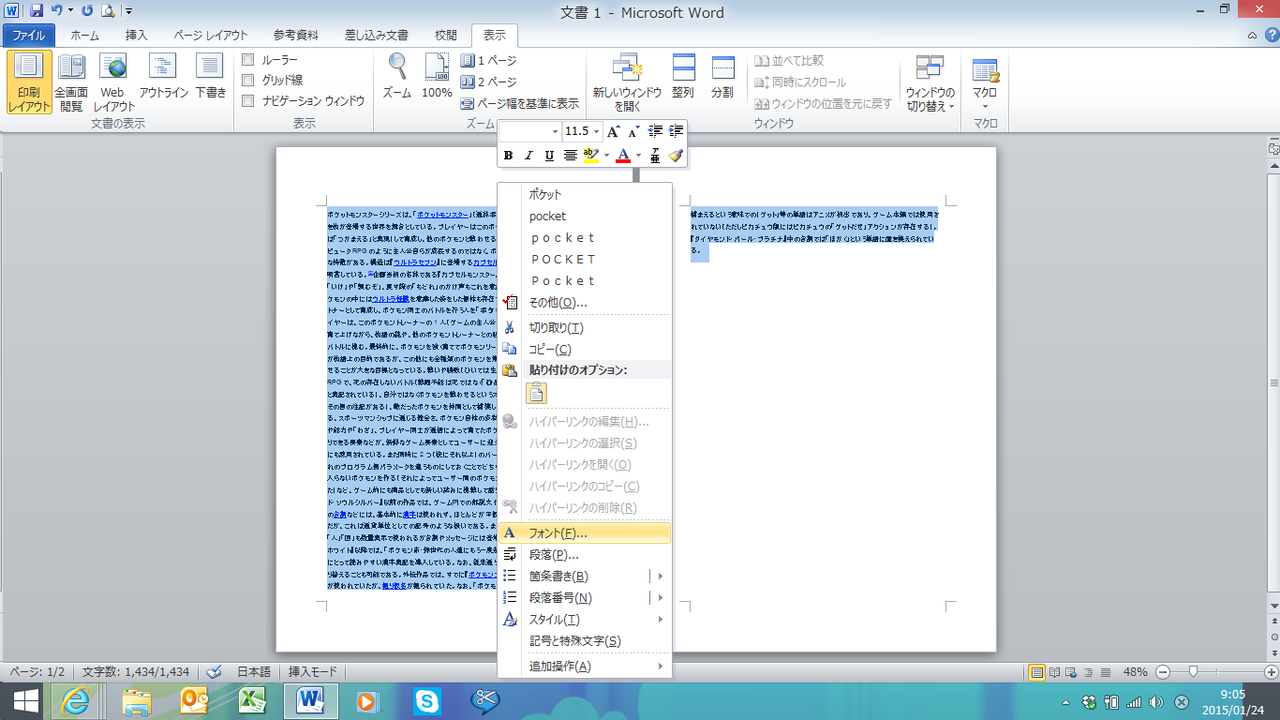
Task: Click Print Preview icon in Quick Access Toolbar
Action: [x=107, y=10]
